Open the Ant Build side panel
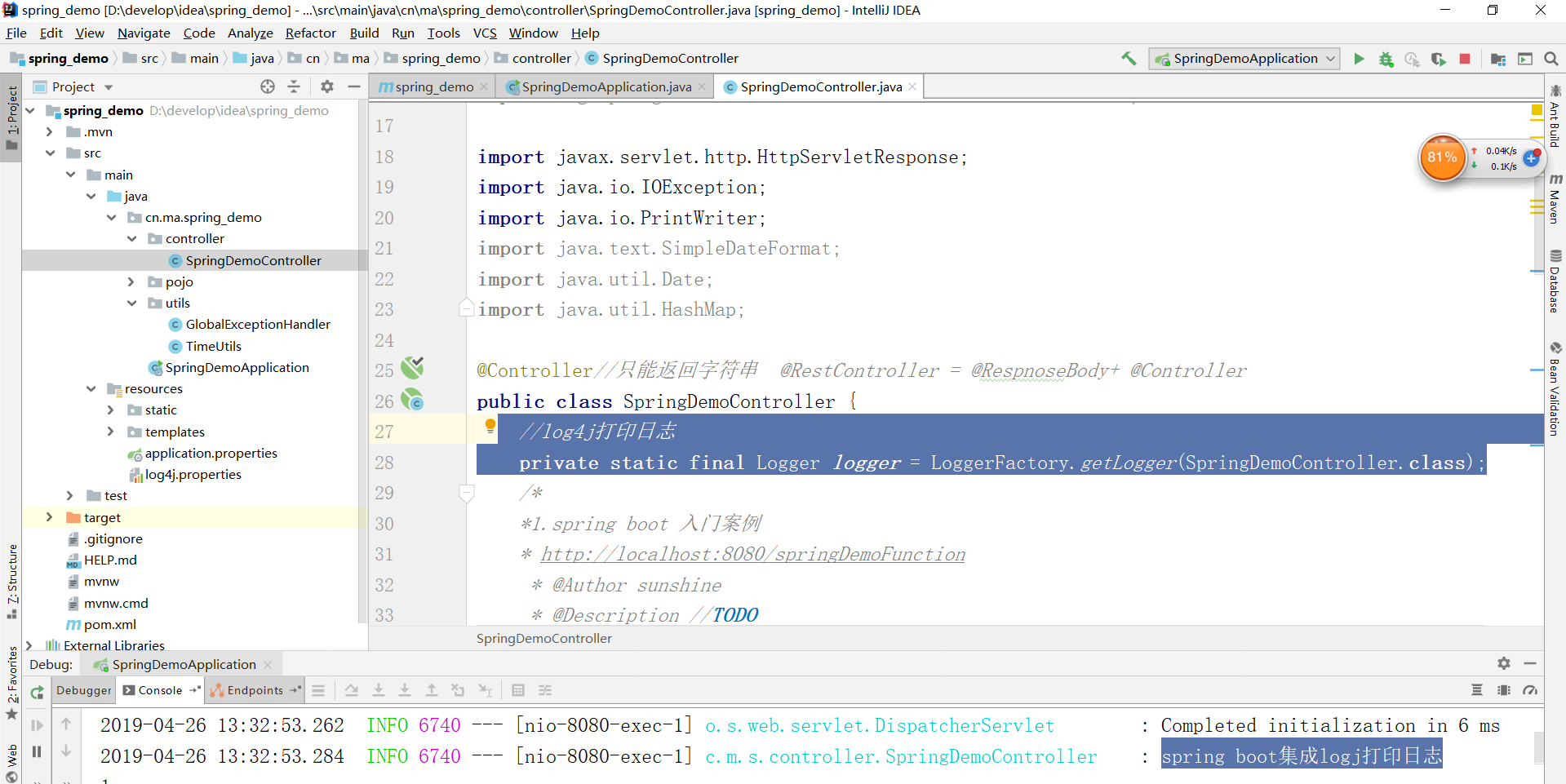The height and width of the screenshot is (784, 1566). click(x=1555, y=117)
